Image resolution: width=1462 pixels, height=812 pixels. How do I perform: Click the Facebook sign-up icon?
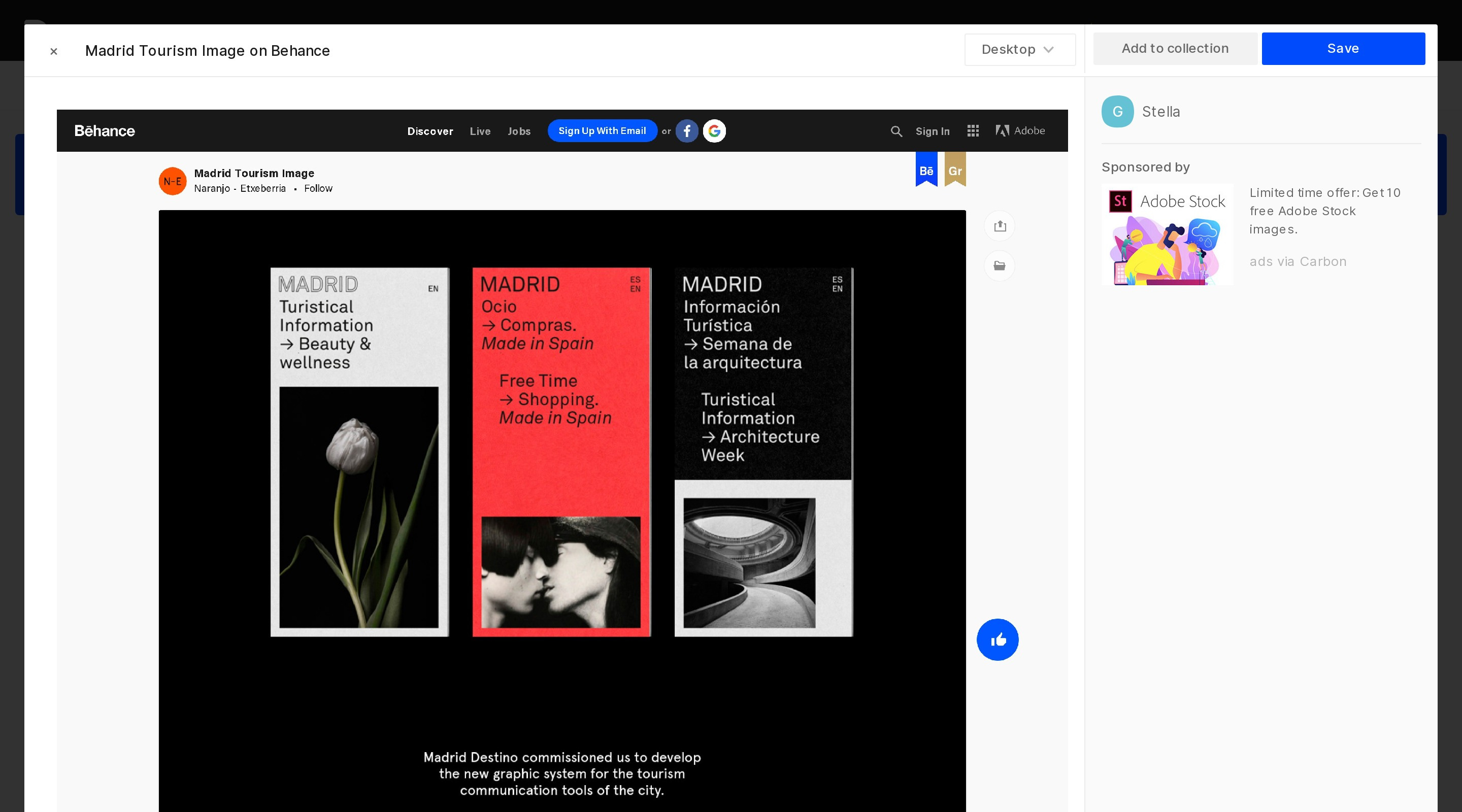coord(686,131)
